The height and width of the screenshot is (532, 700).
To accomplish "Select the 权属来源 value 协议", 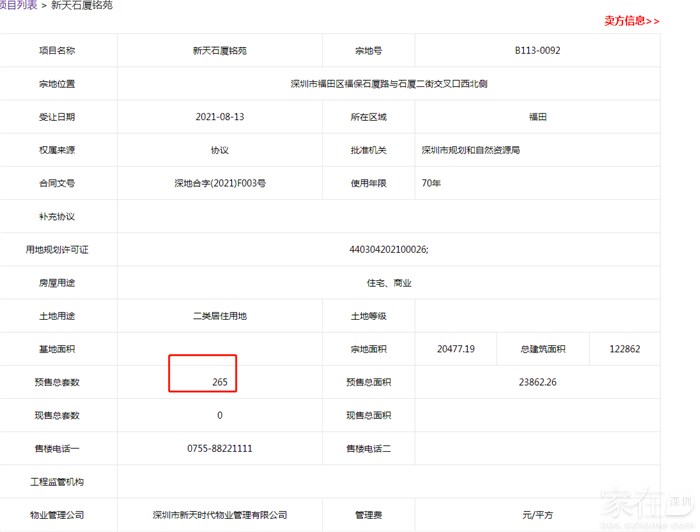I will tap(219, 150).
